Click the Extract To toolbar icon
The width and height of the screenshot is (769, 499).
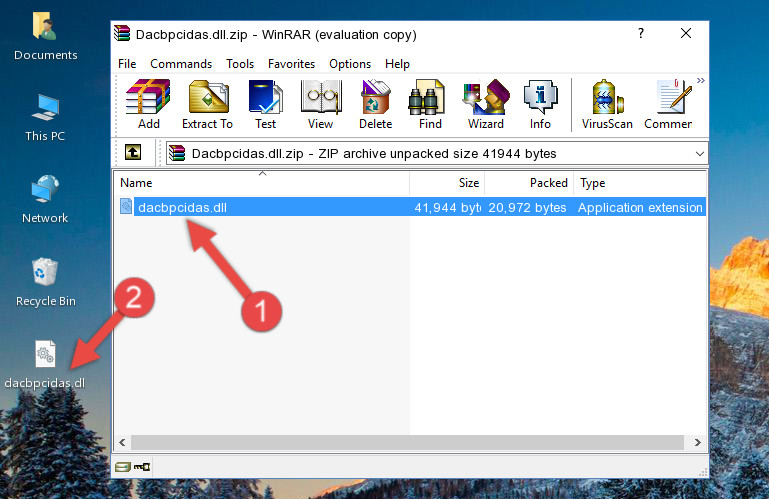pos(207,105)
